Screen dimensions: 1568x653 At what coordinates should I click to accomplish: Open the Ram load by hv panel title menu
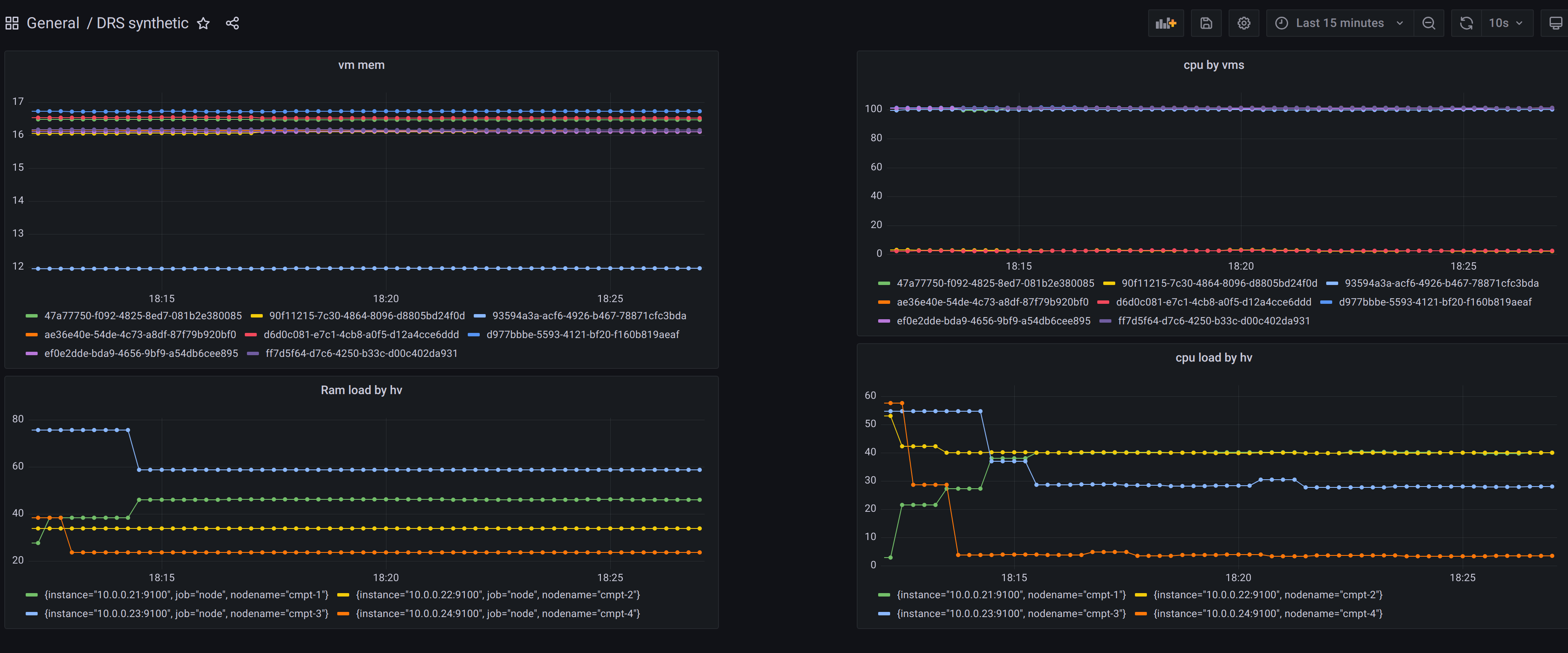pyautogui.click(x=361, y=390)
